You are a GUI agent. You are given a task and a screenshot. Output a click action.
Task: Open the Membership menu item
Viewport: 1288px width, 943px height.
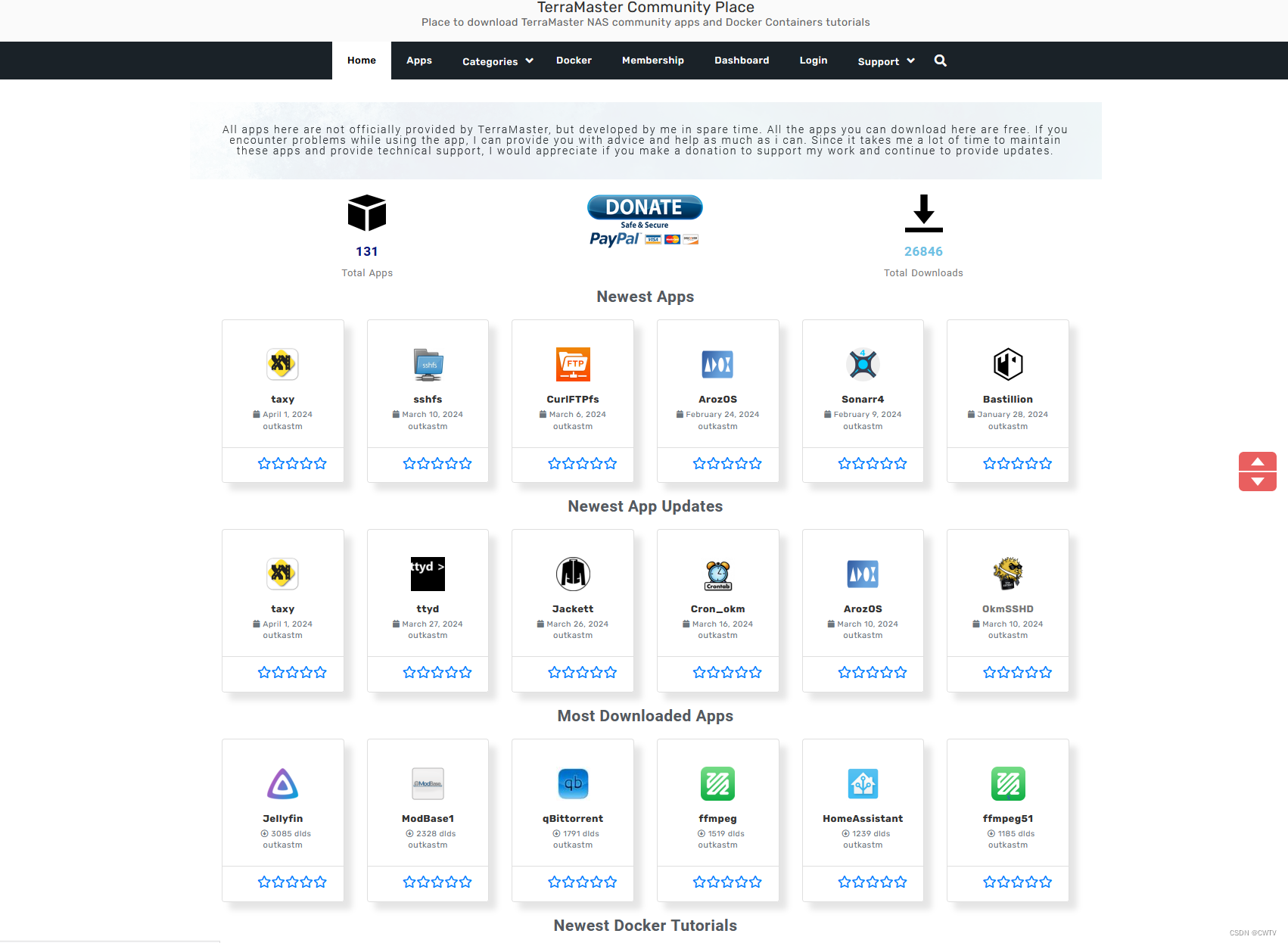point(653,61)
